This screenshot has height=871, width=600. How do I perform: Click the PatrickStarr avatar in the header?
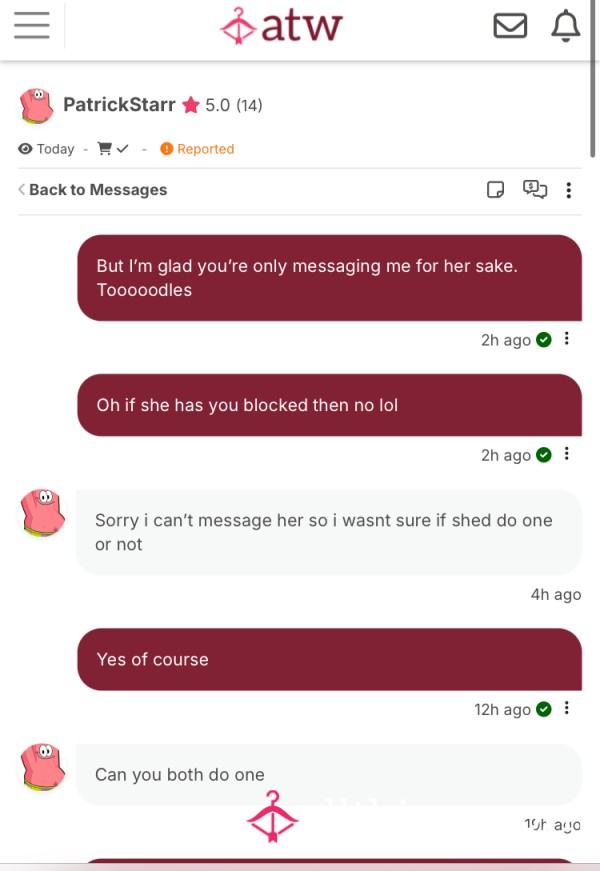coord(37,105)
